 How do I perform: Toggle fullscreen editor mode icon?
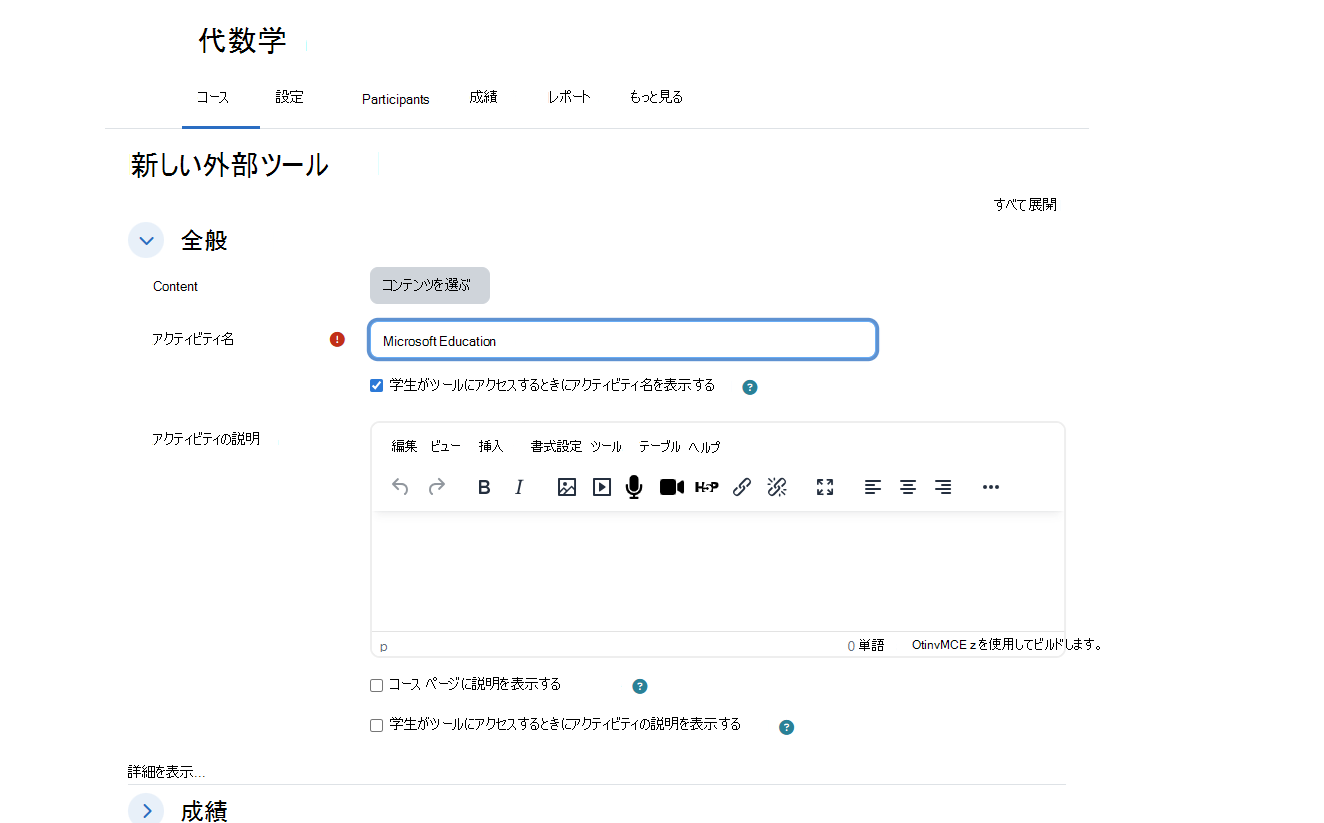(x=825, y=487)
